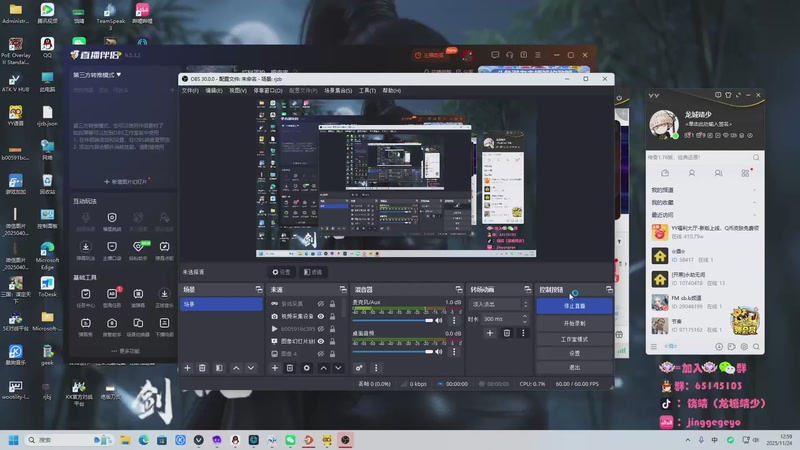Show hidden system tray icons chevron
The width and height of the screenshot is (800, 450).
click(688, 440)
